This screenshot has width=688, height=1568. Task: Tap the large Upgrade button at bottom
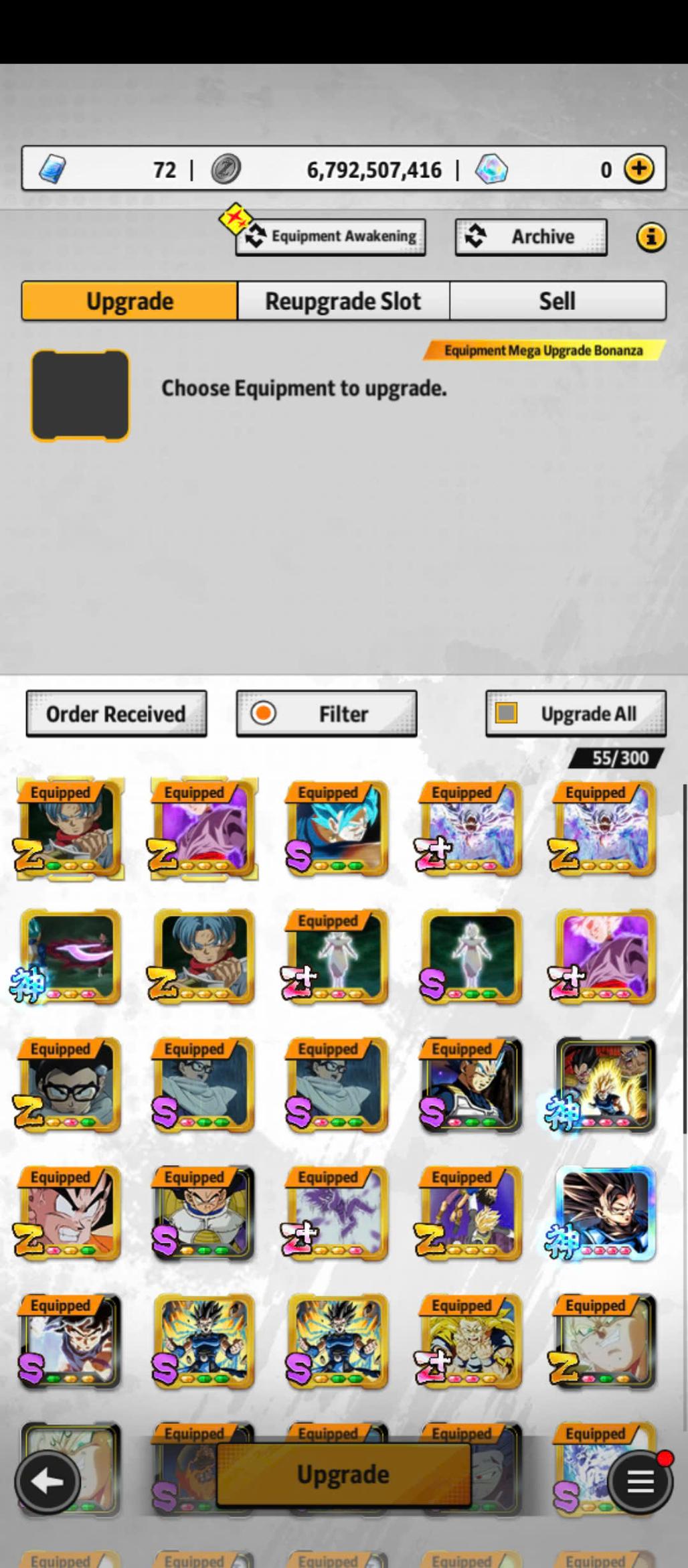343,1474
